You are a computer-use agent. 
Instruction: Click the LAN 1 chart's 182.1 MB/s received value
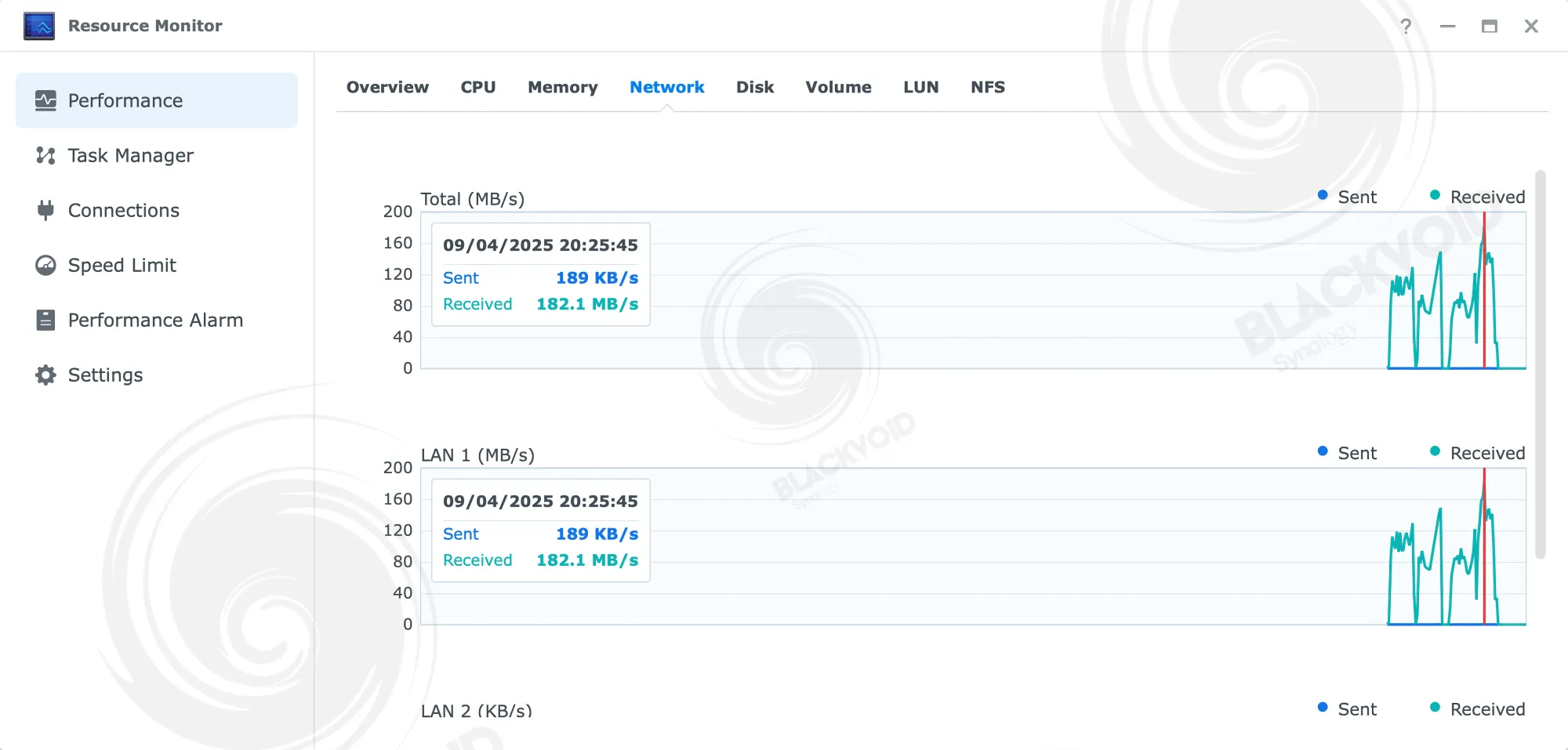(587, 560)
